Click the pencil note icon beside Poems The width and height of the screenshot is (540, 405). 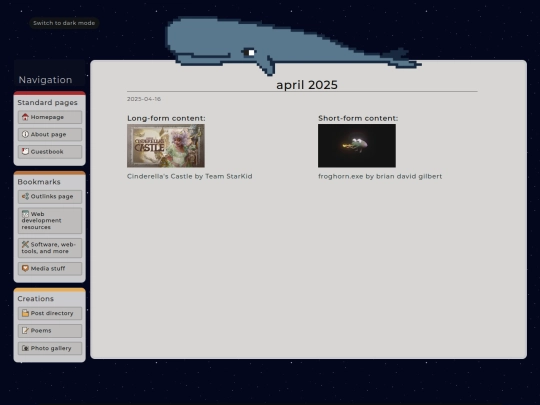tap(25, 331)
